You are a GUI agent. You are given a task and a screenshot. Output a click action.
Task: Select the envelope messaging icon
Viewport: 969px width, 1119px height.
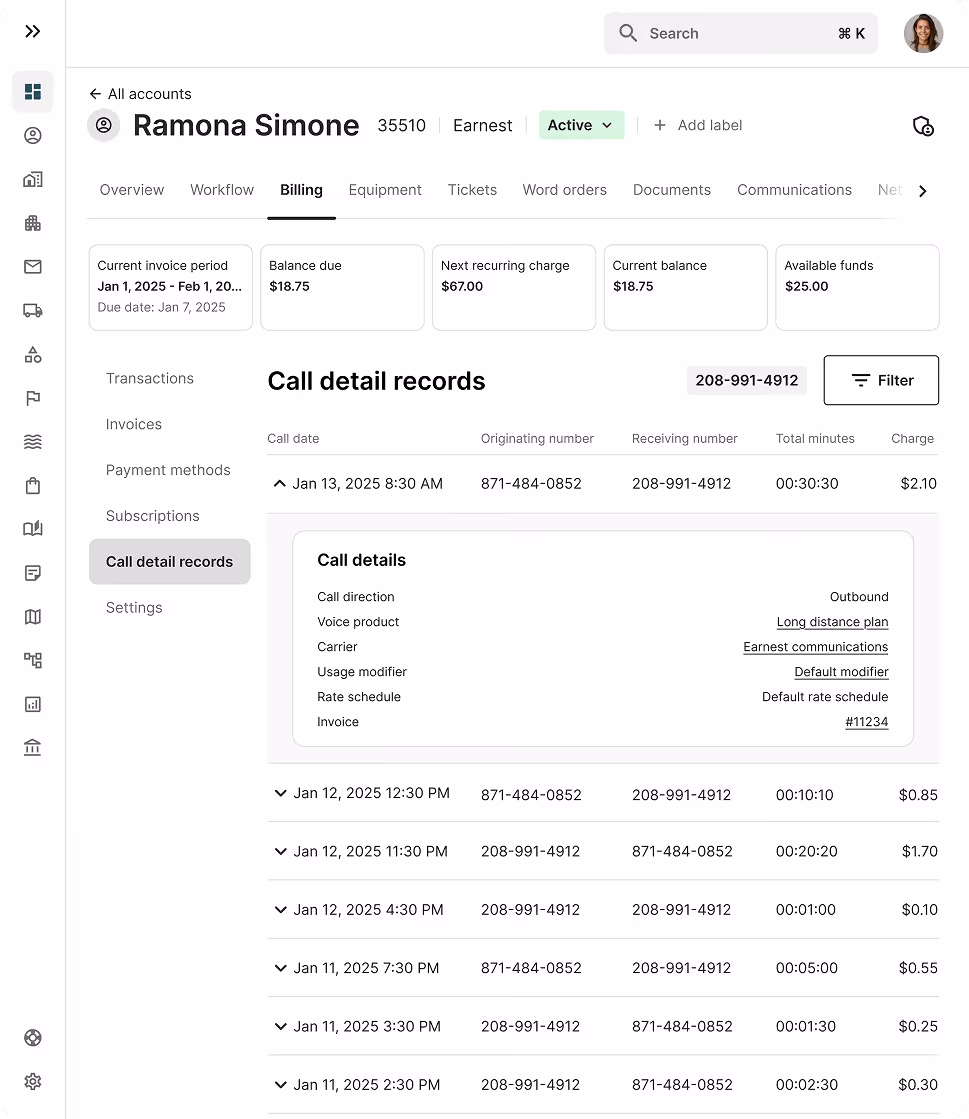point(33,266)
